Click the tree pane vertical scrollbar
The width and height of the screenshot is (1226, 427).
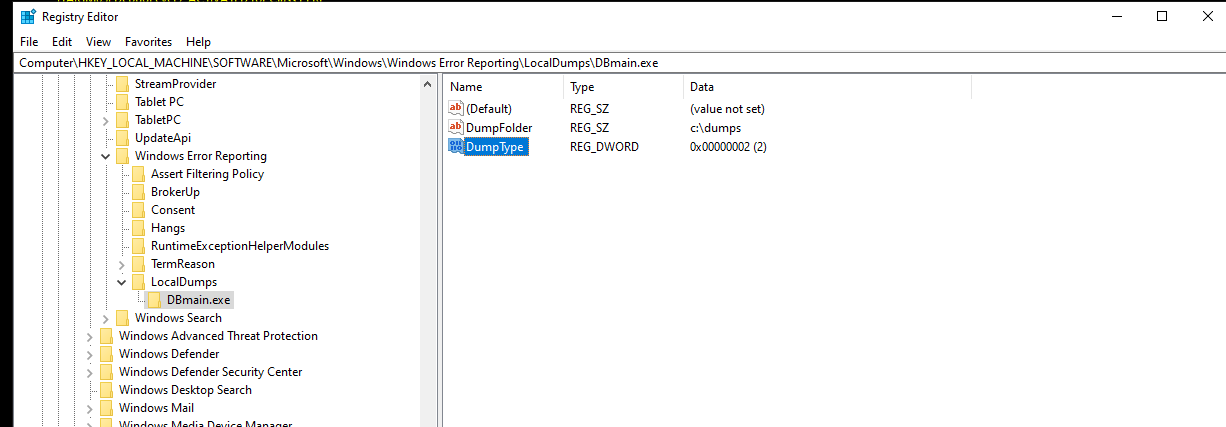[x=429, y=251]
